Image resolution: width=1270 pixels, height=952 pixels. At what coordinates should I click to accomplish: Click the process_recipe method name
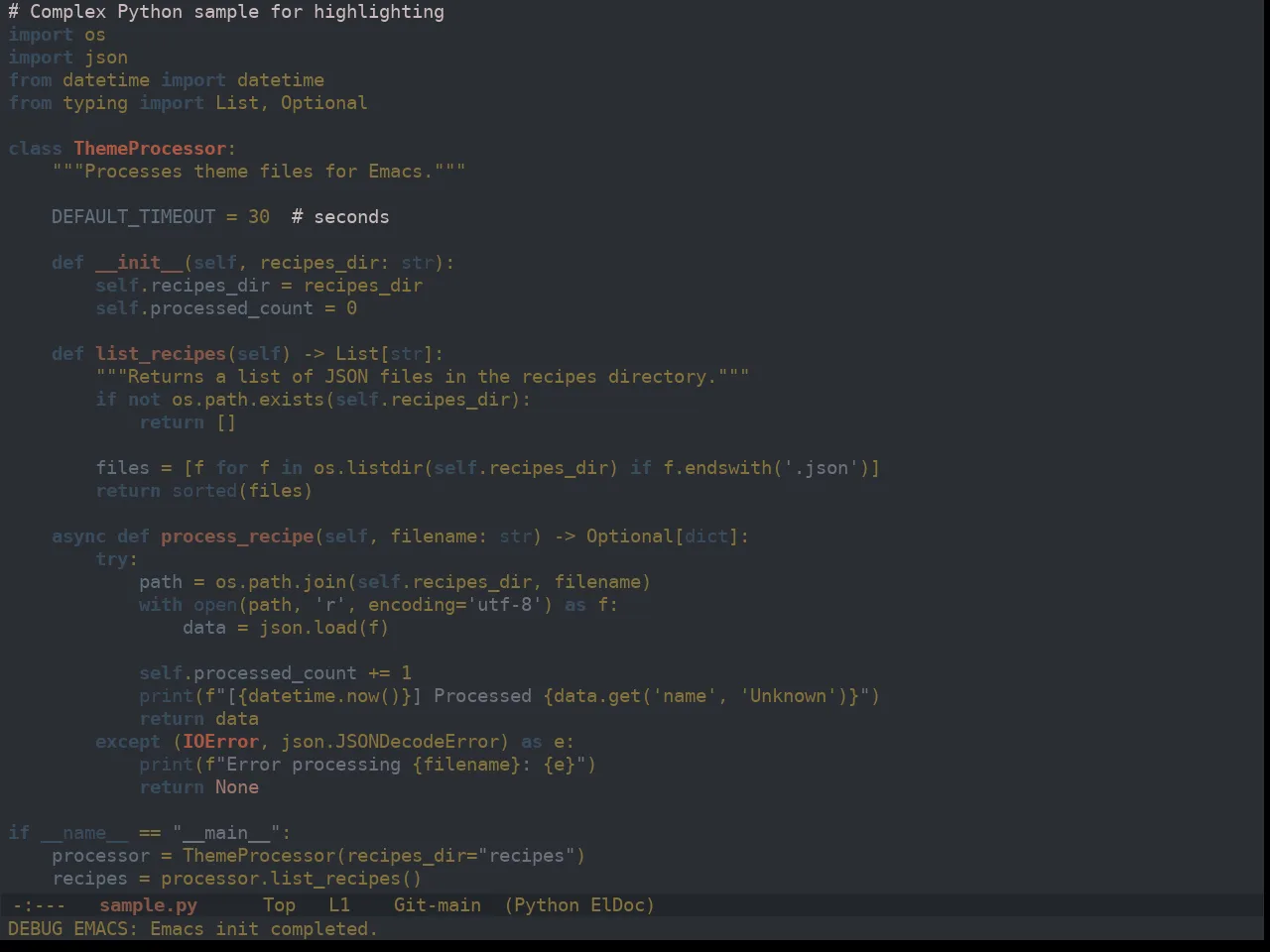(237, 536)
